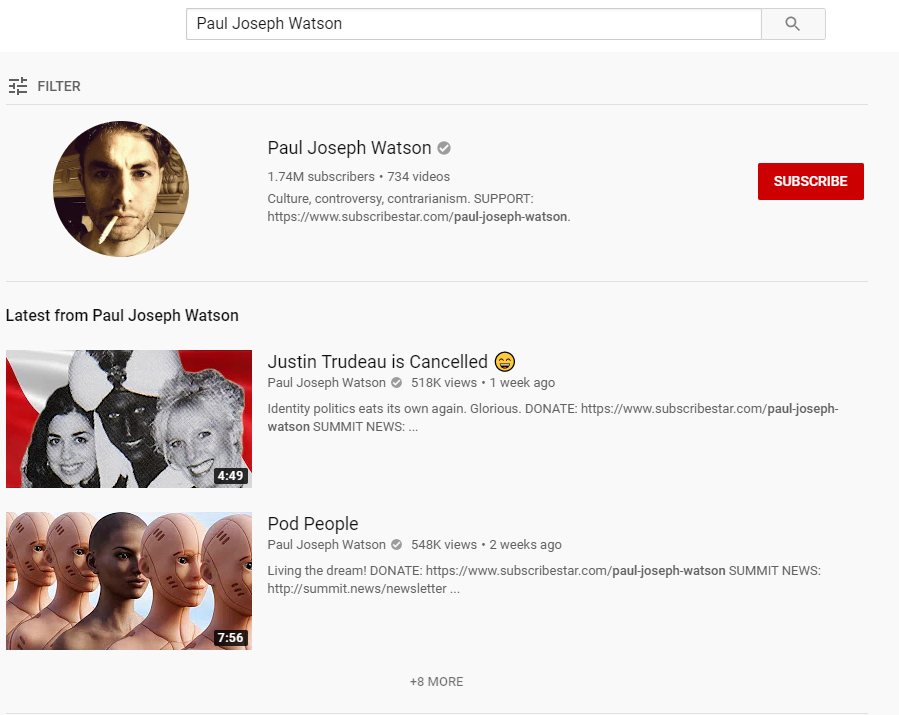Image resolution: width=899 pixels, height=715 pixels.
Task: Click verified badge under Pod People
Action: coord(396,545)
